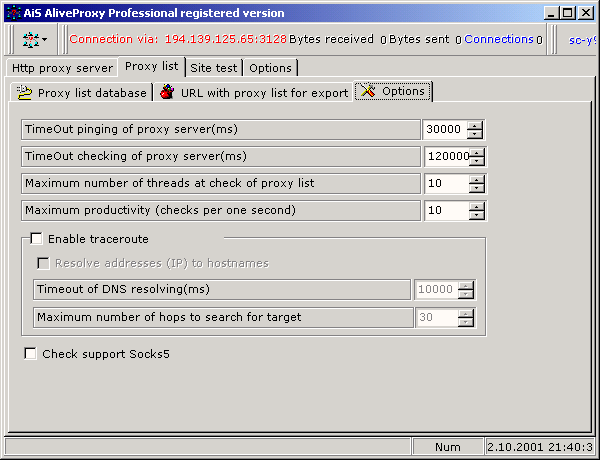
Task: Increase ping timeout with up arrow
Action: pos(475,126)
